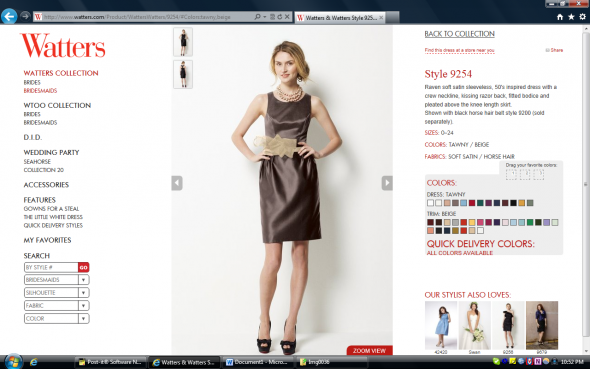Expand address bar search dropdown arrow
The image size is (590, 369).
265,17
